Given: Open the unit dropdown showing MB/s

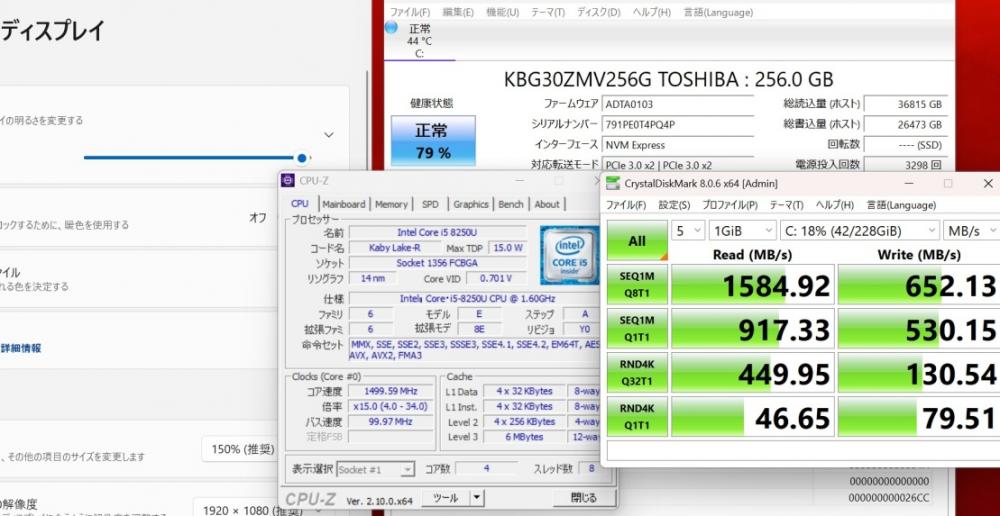Looking at the screenshot, I should (x=971, y=230).
